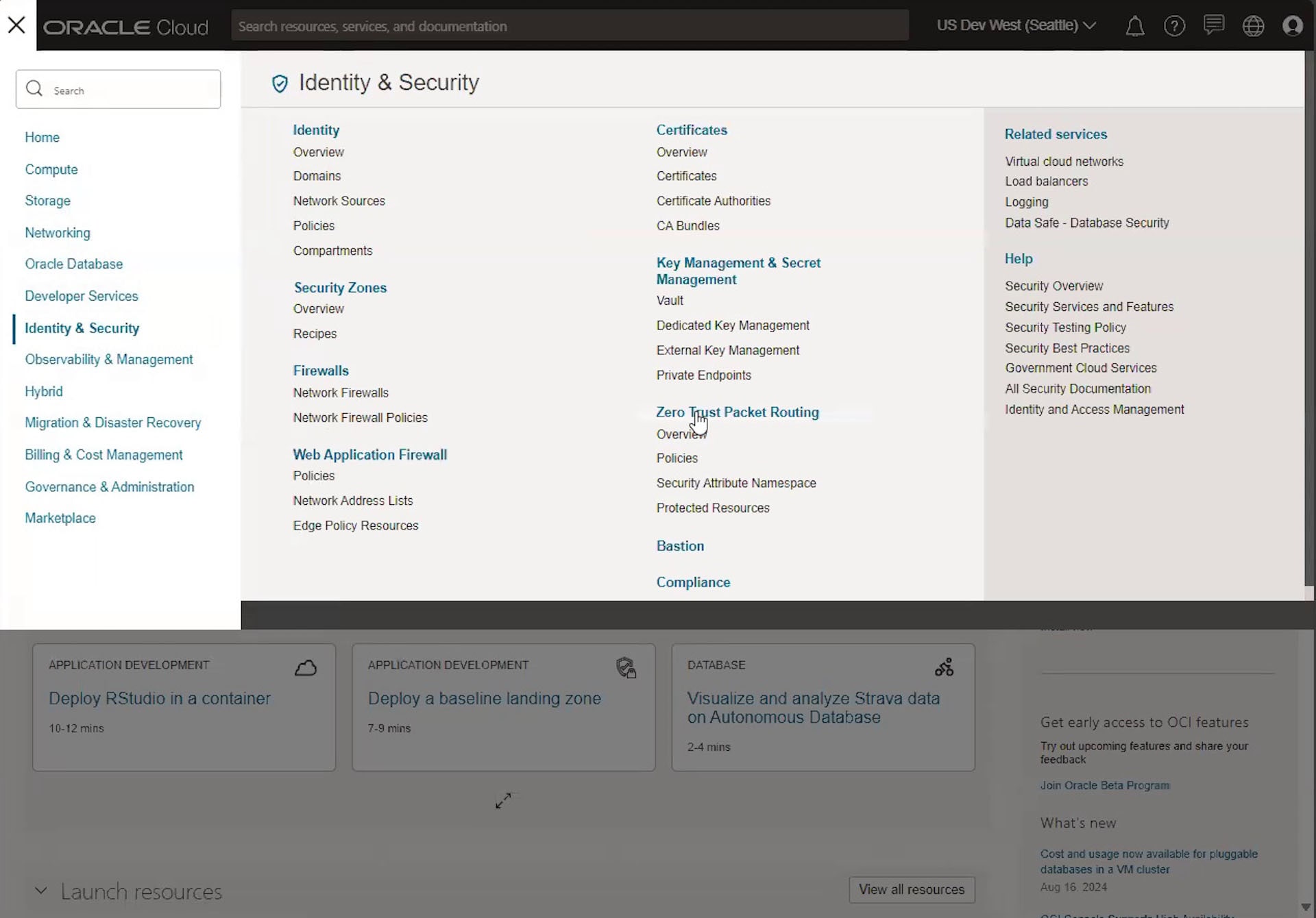The width and height of the screenshot is (1316, 918).
Task: Open the Vault under Key Management
Action: (x=670, y=300)
